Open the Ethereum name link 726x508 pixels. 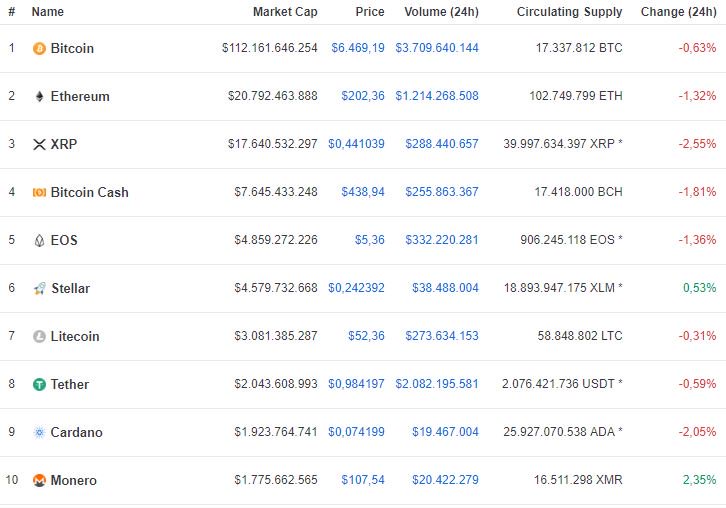pos(80,96)
